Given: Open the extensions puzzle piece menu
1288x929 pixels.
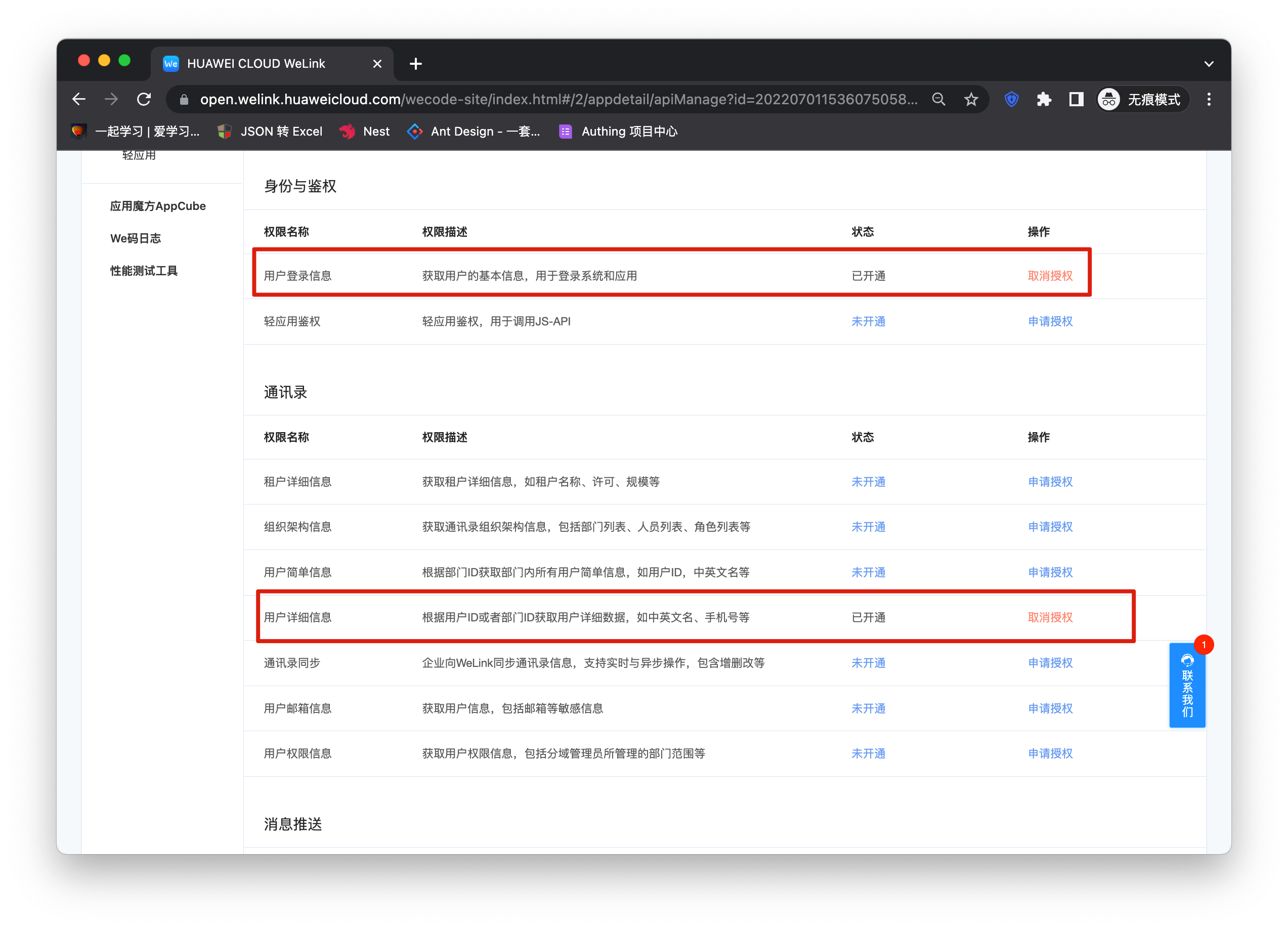Looking at the screenshot, I should click(x=1043, y=99).
